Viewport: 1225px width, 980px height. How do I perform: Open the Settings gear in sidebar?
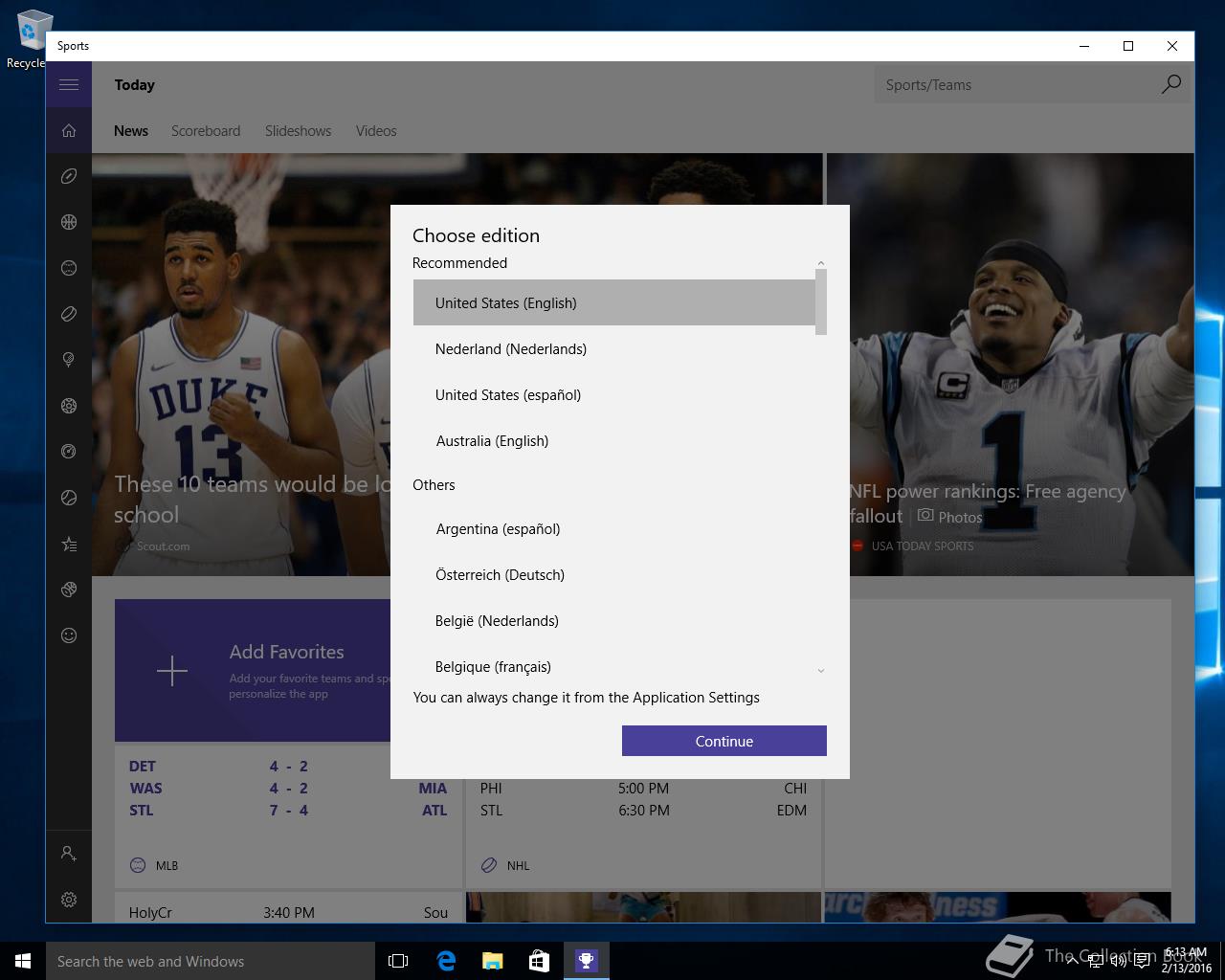click(69, 900)
